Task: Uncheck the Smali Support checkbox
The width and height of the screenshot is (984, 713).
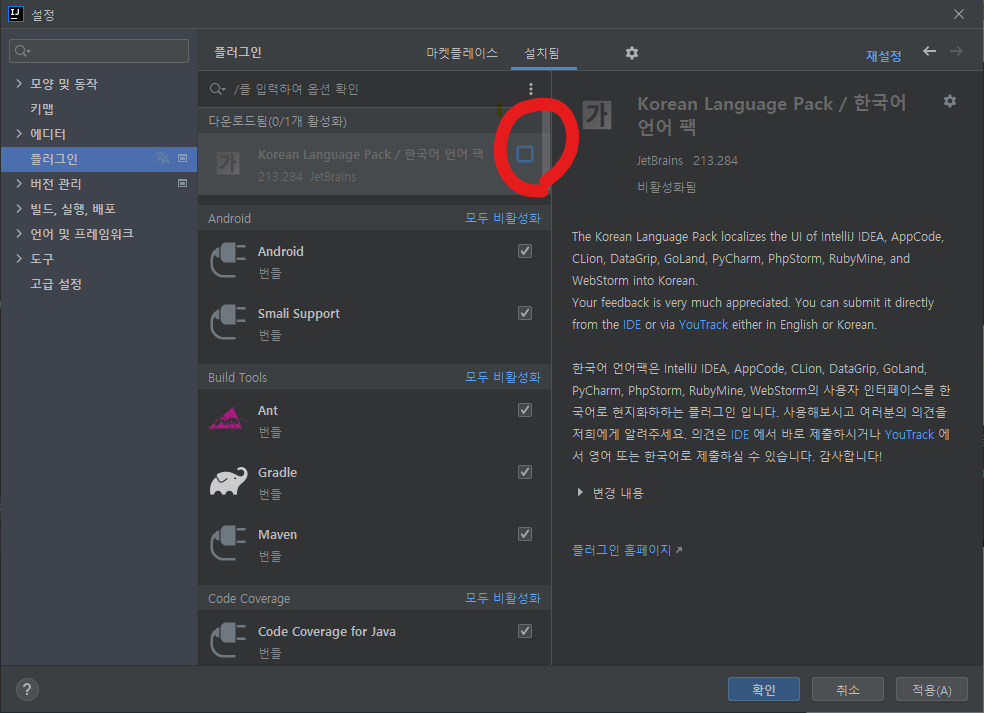Action: pos(525,313)
